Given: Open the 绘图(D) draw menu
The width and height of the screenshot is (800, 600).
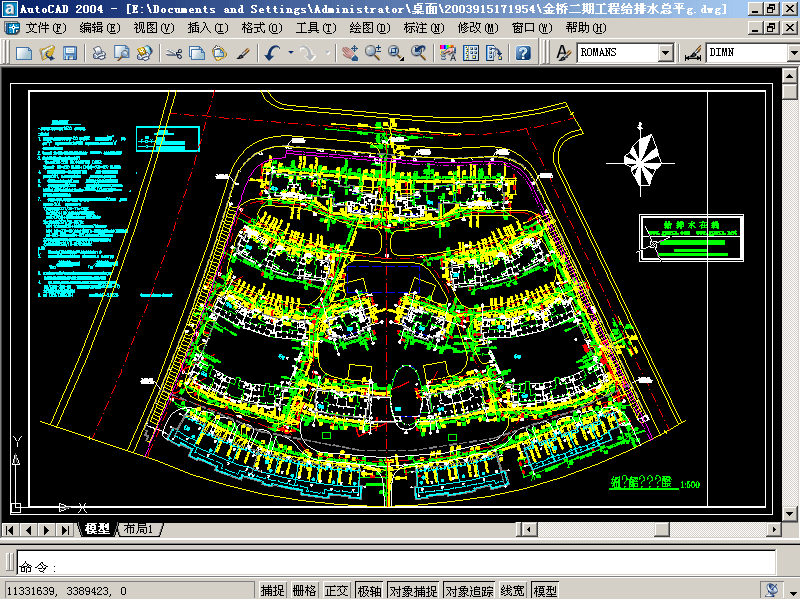Looking at the screenshot, I should pyautogui.click(x=370, y=28).
